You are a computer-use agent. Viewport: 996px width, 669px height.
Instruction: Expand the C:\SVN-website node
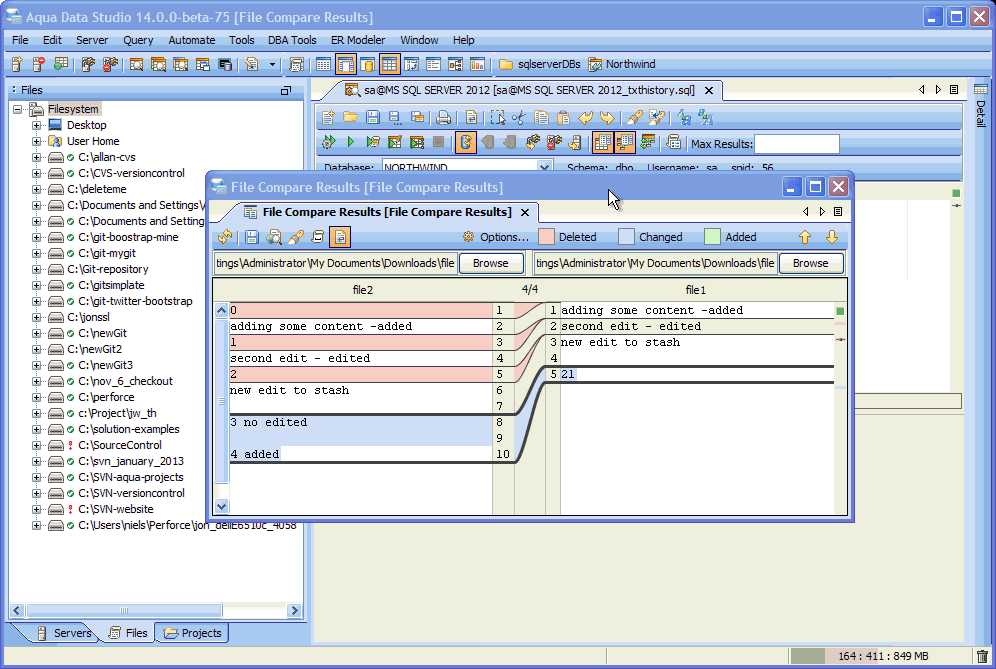pyautogui.click(x=36, y=510)
